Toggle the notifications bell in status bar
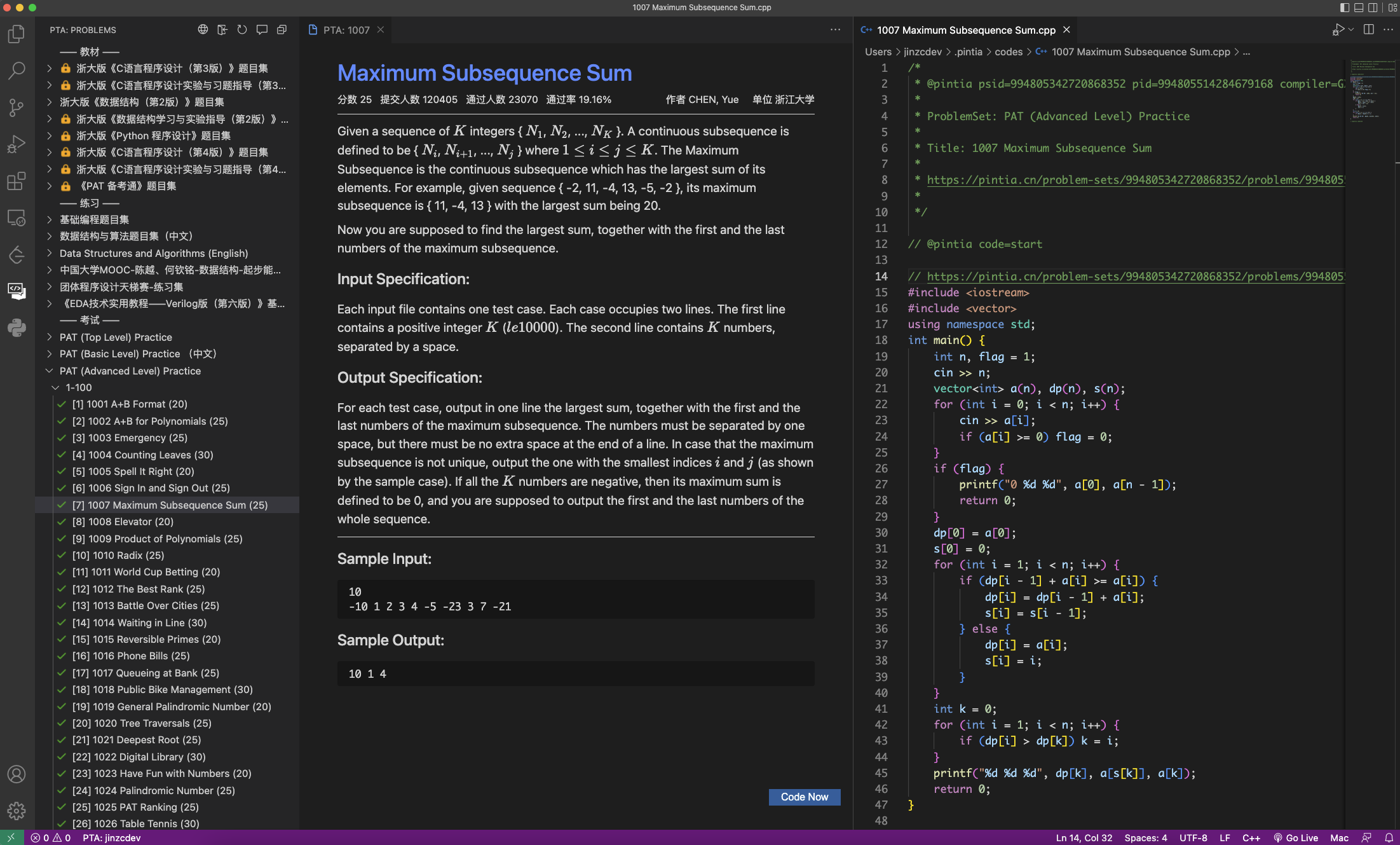1400x845 pixels. point(1389,837)
